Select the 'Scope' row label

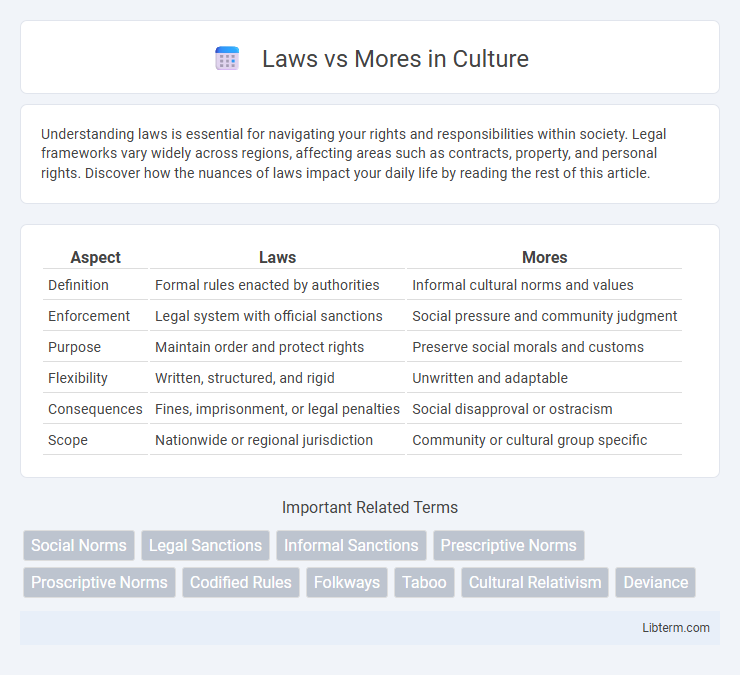coord(68,440)
